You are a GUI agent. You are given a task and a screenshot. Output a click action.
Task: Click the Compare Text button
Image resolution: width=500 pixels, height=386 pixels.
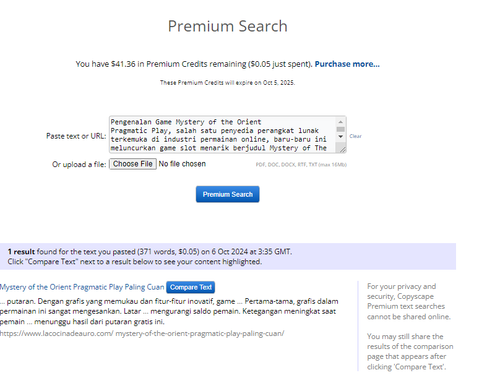coord(191,287)
